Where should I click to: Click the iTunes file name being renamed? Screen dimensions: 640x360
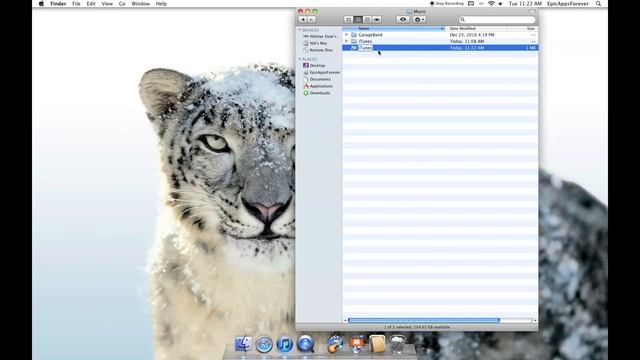point(365,48)
